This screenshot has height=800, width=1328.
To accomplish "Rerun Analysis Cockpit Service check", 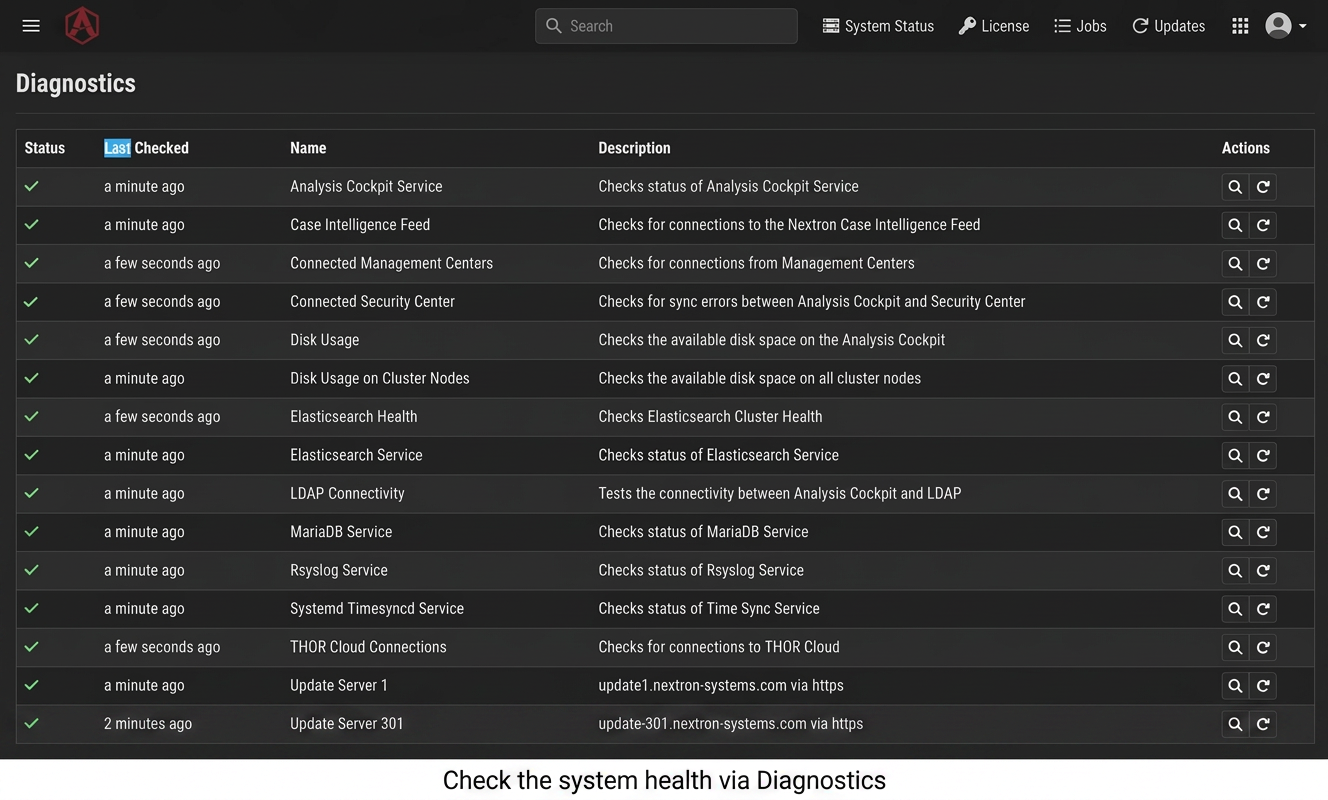I will click(x=1263, y=187).
